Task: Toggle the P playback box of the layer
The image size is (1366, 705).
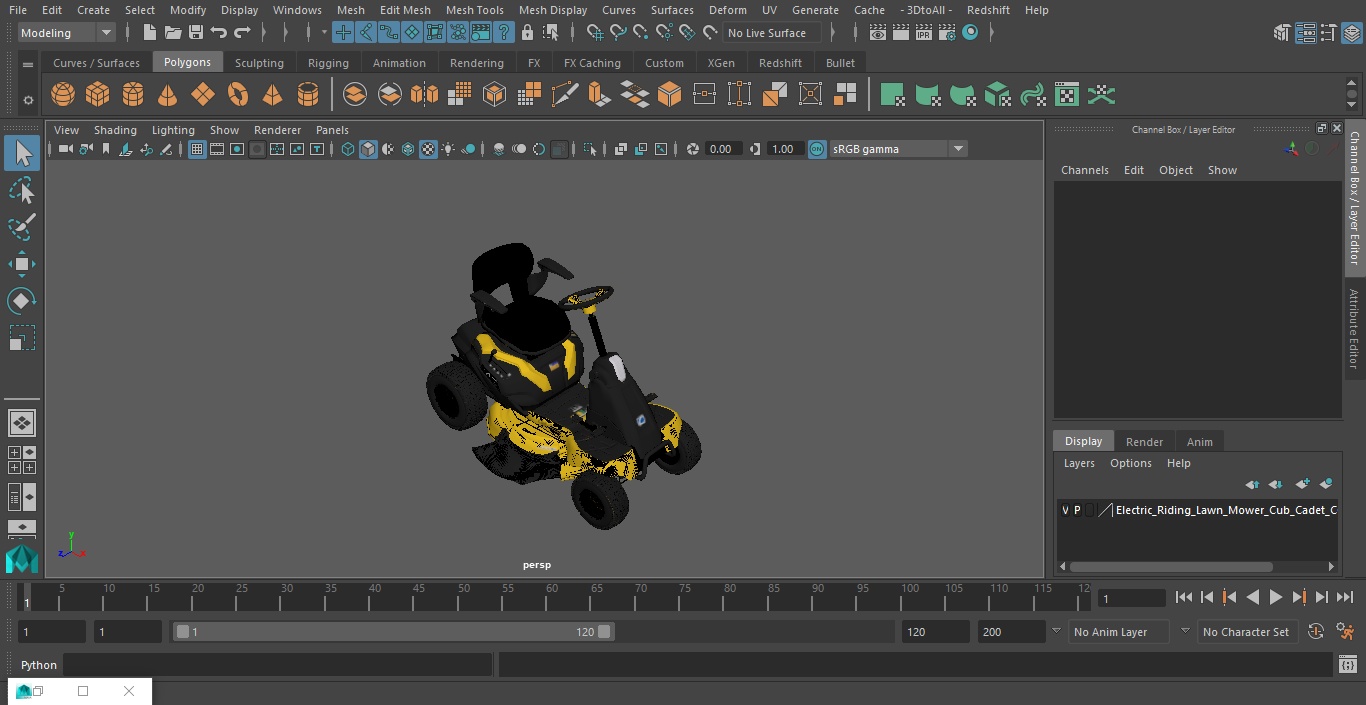Action: [1077, 510]
